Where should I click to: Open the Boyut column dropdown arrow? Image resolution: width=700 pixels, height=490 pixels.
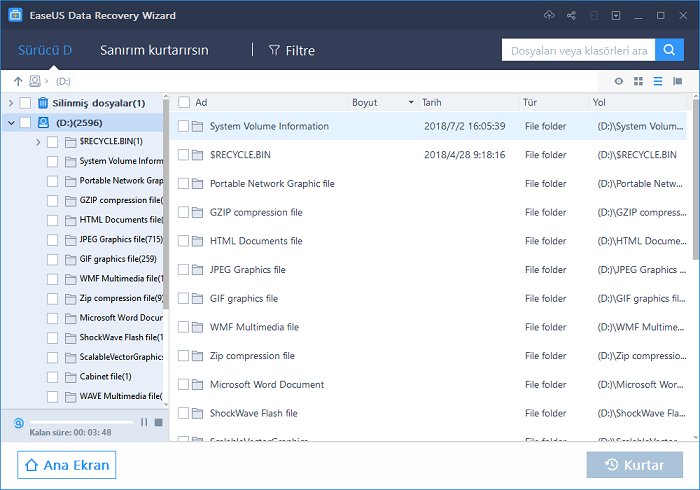click(410, 103)
